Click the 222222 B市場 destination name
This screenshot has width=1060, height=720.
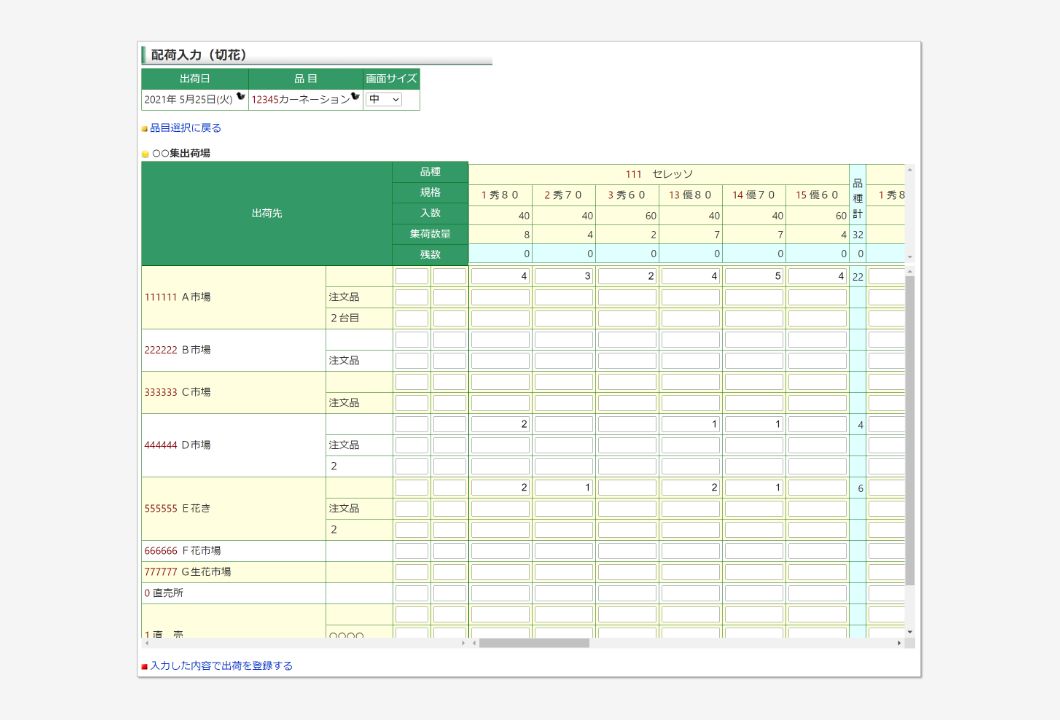(x=177, y=350)
